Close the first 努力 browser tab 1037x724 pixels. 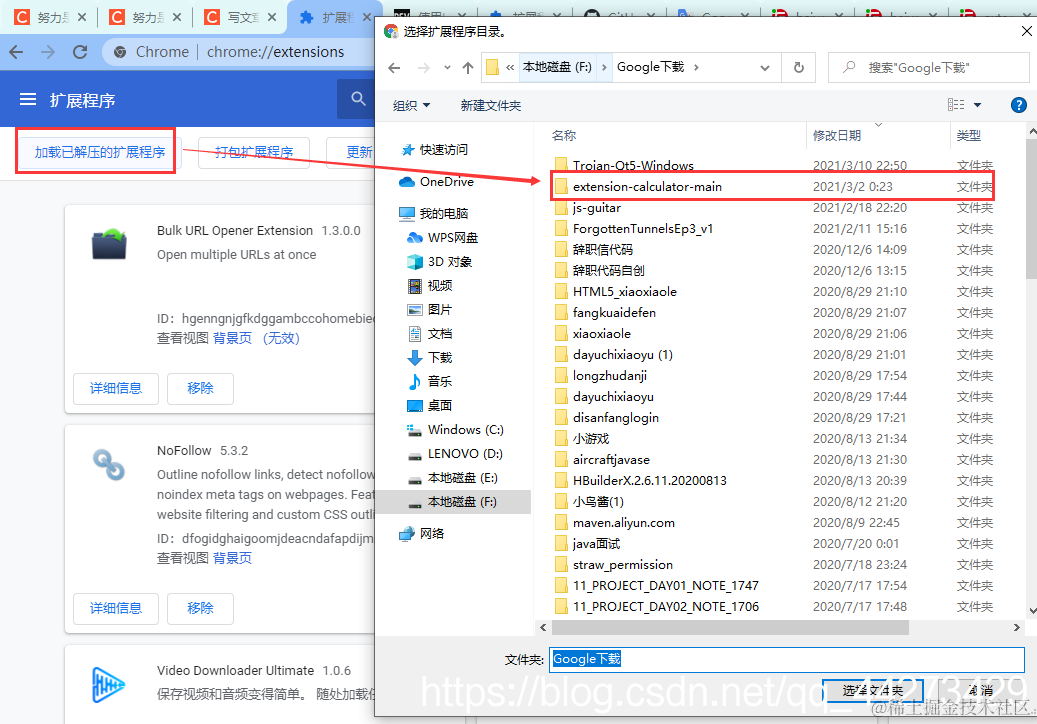[x=81, y=17]
